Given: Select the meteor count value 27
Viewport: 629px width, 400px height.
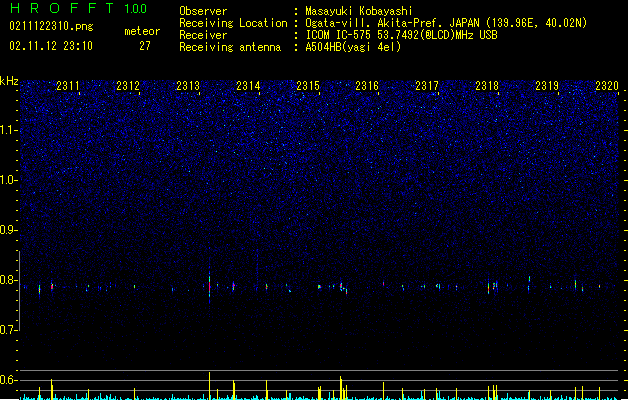Looking at the screenshot, I should pos(145,46).
